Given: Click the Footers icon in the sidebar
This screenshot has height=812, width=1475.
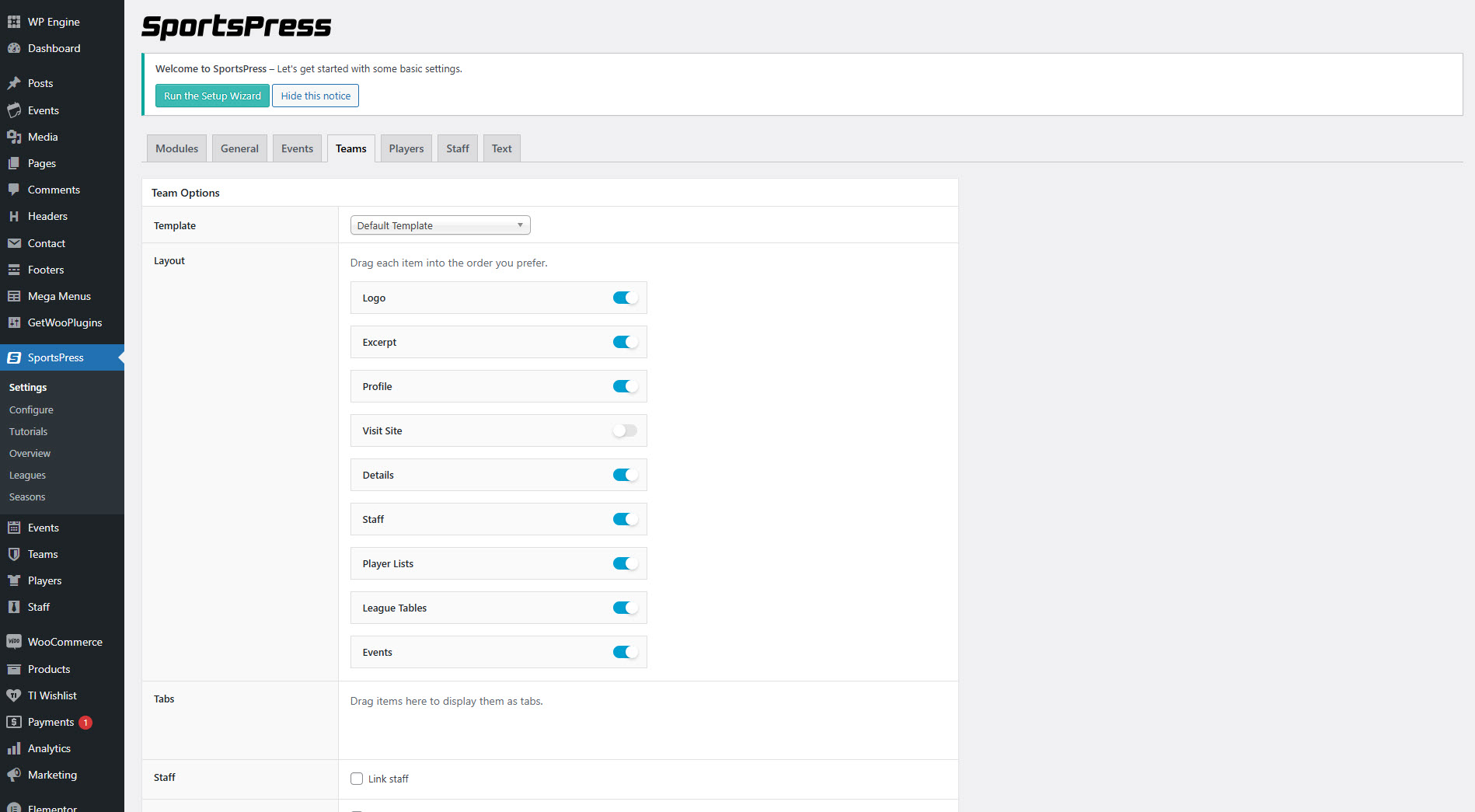Looking at the screenshot, I should (14, 270).
